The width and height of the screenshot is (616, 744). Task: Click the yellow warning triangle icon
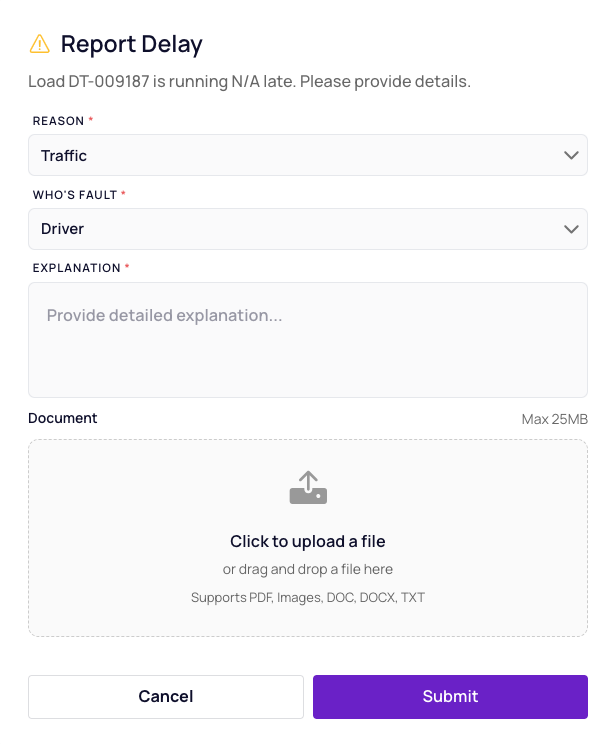[x=39, y=44]
